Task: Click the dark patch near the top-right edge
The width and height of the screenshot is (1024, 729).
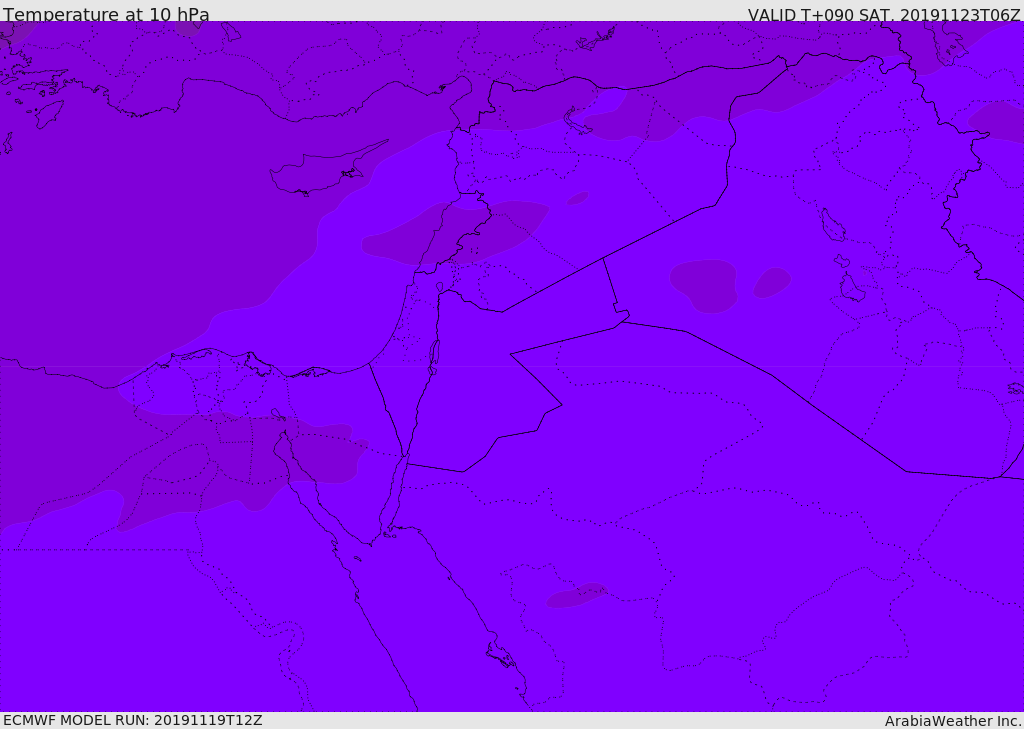Action: coord(995,120)
